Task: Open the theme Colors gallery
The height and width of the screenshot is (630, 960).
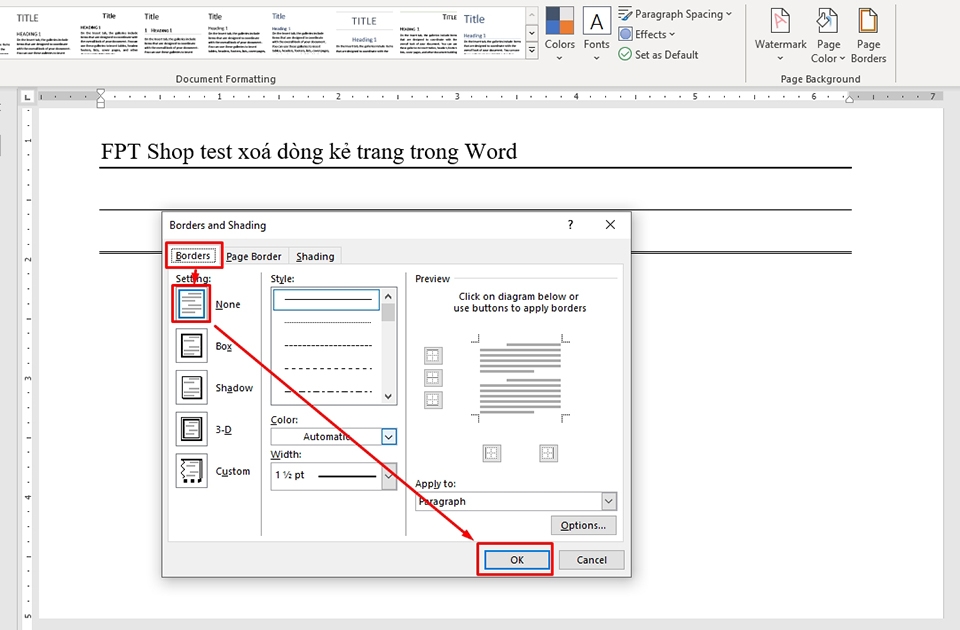Action: [x=560, y=34]
